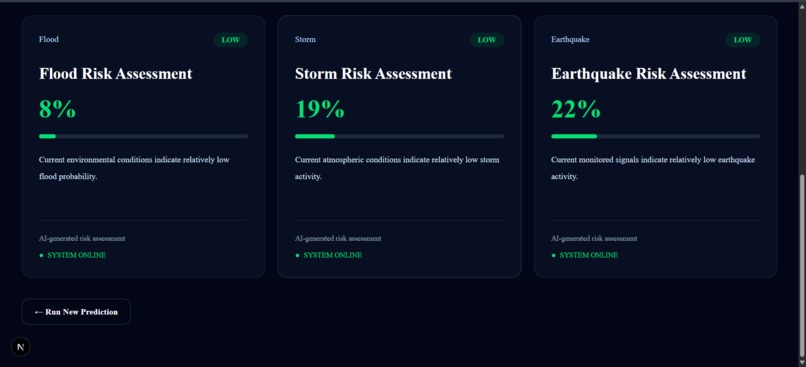Image resolution: width=806 pixels, height=367 pixels.
Task: Click the low earthquake activity description
Action: click(653, 168)
